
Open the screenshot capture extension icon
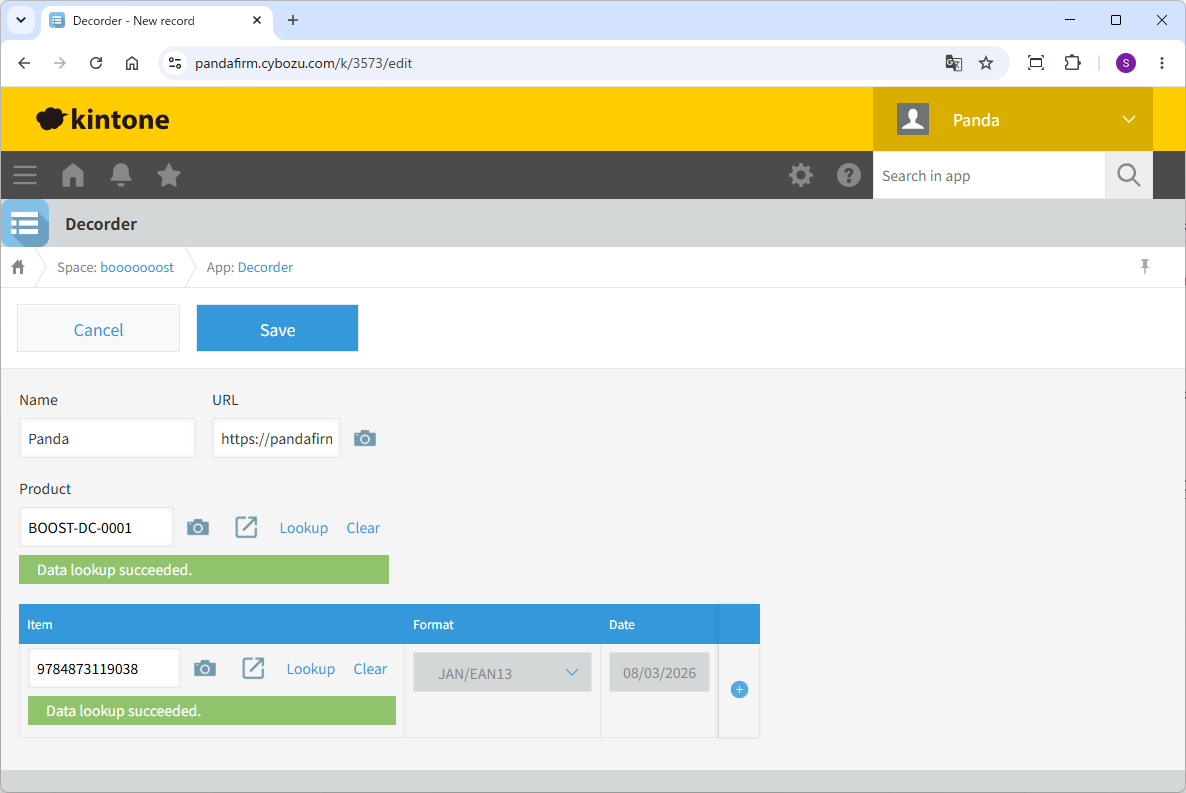pos(1036,63)
